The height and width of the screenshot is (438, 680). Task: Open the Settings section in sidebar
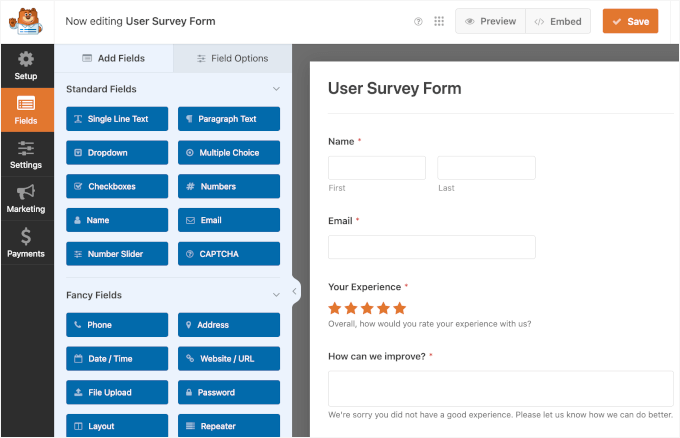26,154
